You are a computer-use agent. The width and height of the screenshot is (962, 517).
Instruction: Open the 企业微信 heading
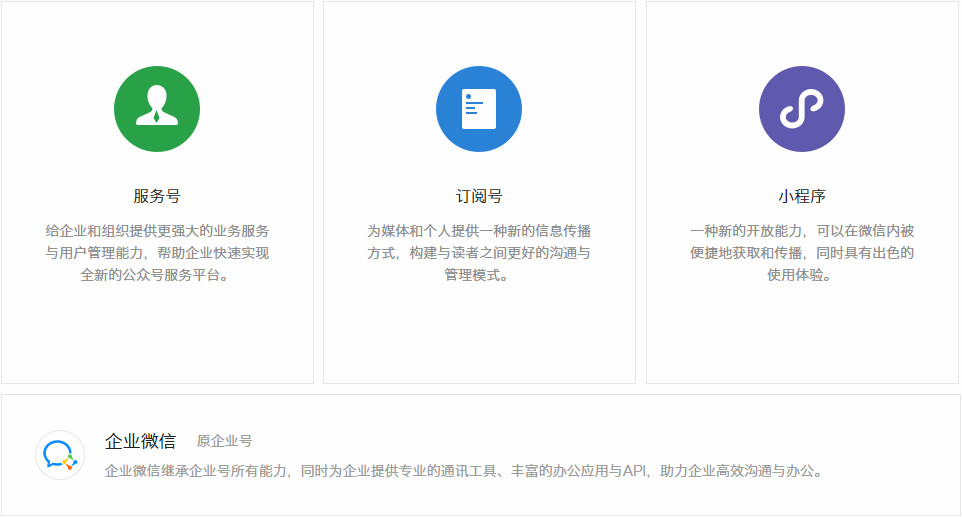coord(140,441)
